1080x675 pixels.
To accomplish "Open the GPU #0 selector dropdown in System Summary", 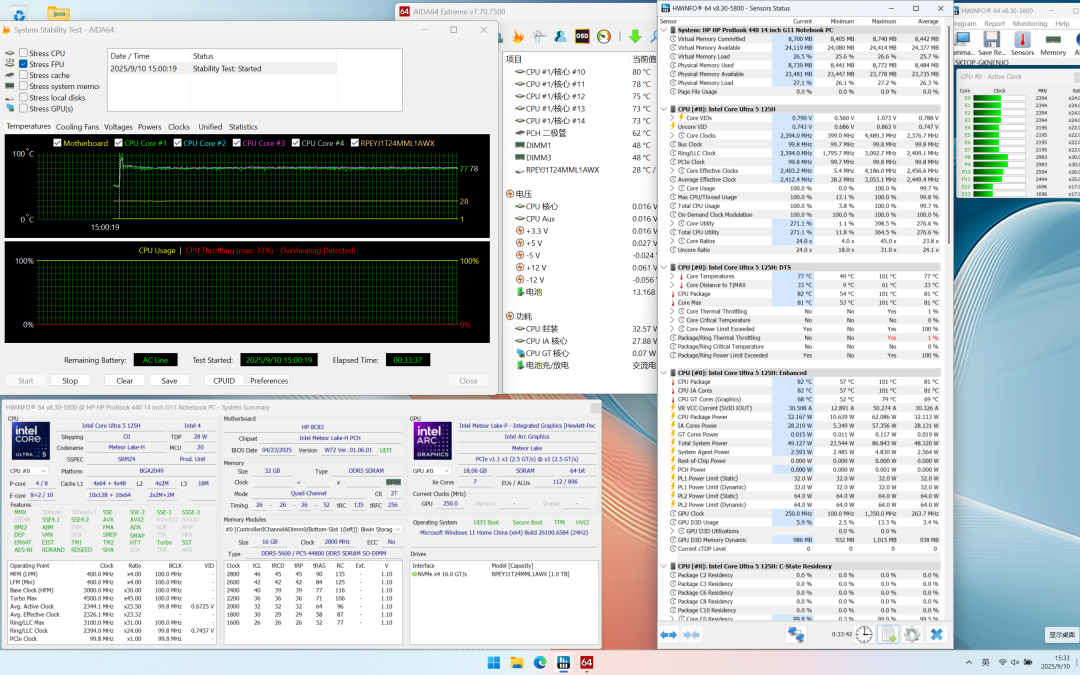I will click(430, 471).
